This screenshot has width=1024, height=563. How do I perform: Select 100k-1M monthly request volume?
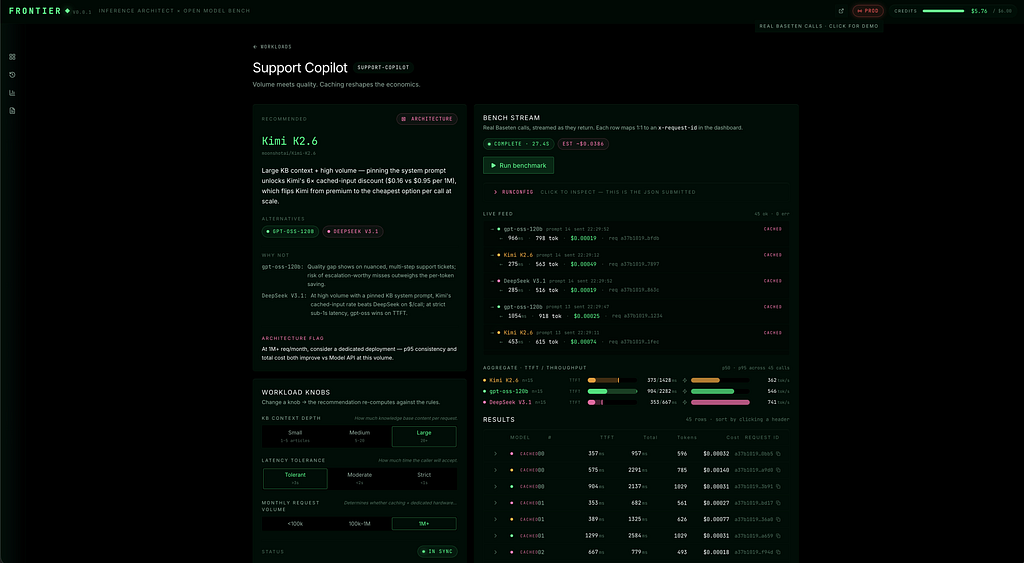point(359,524)
